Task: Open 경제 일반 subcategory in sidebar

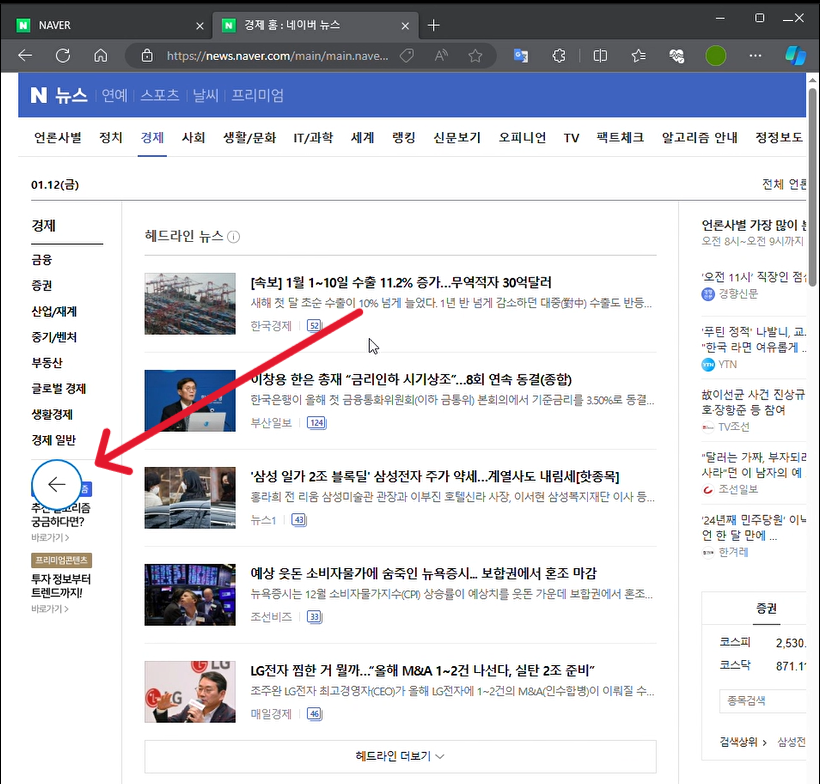Action: pyautogui.click(x=54, y=440)
